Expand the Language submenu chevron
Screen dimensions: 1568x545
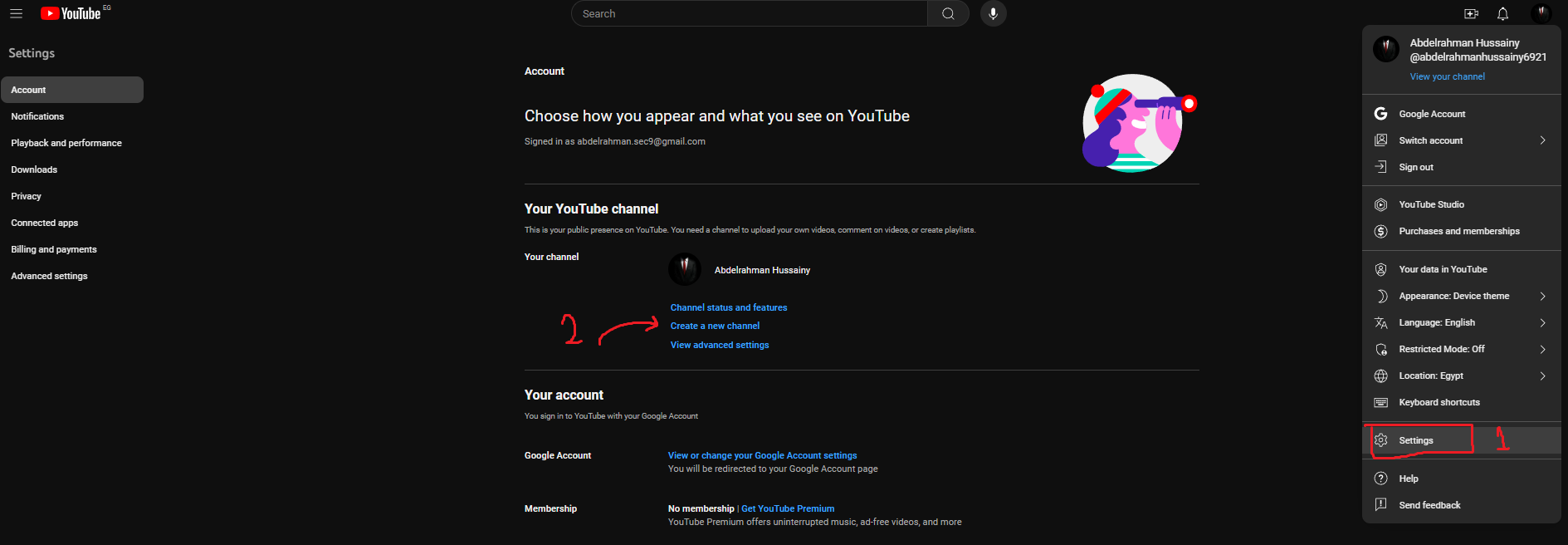pyautogui.click(x=1542, y=322)
